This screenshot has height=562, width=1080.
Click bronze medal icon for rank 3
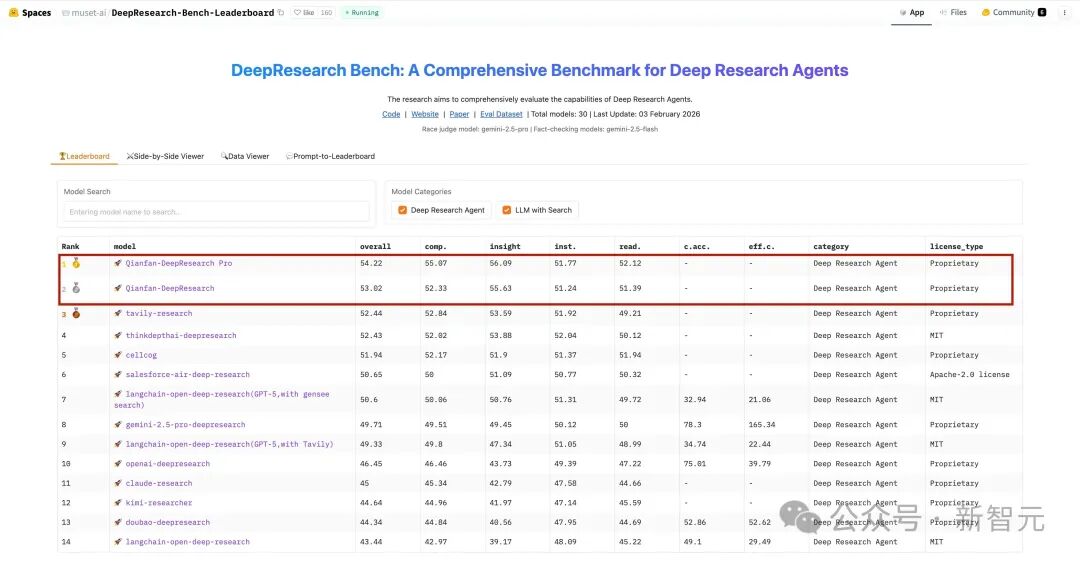76,313
